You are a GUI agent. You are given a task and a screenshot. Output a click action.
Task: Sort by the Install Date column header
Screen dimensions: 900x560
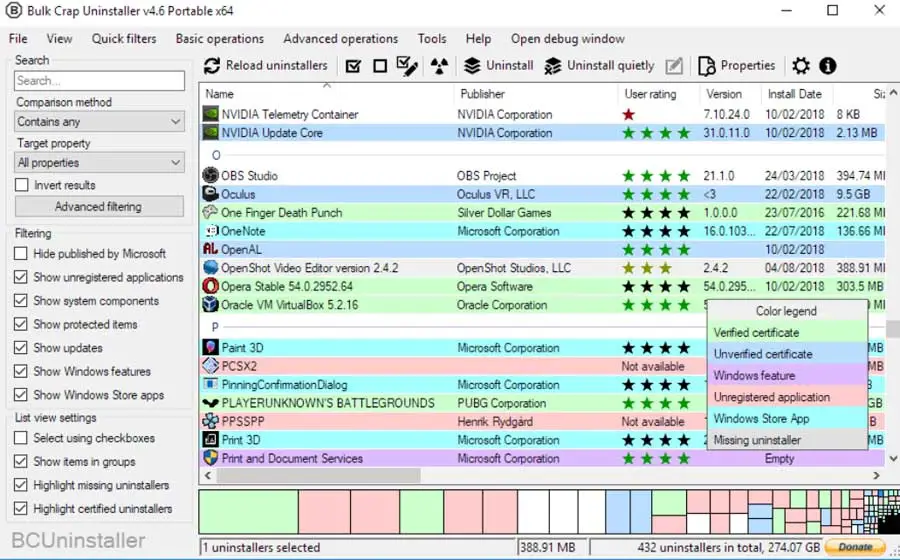click(x=797, y=94)
